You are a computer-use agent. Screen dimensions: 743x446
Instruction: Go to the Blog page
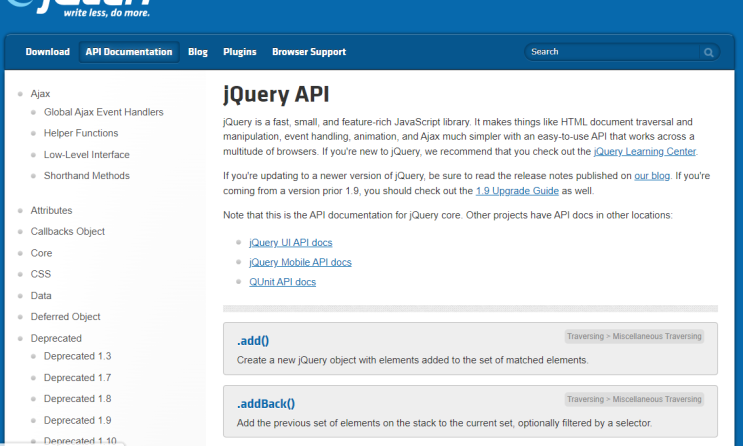(x=198, y=52)
